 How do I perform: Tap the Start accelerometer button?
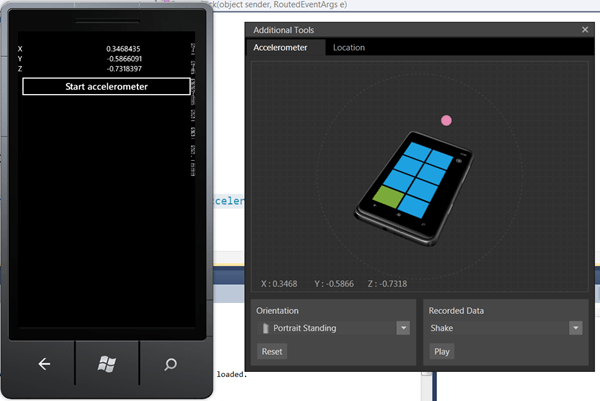(106, 86)
